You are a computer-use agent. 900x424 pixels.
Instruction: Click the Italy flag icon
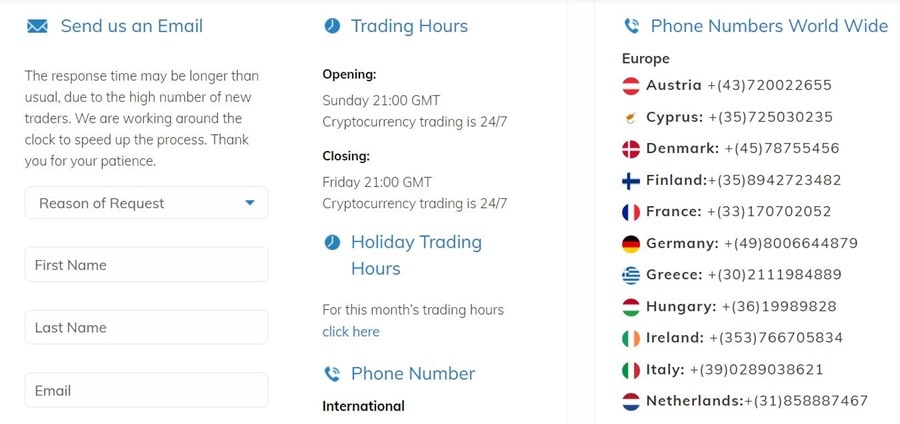coord(631,370)
